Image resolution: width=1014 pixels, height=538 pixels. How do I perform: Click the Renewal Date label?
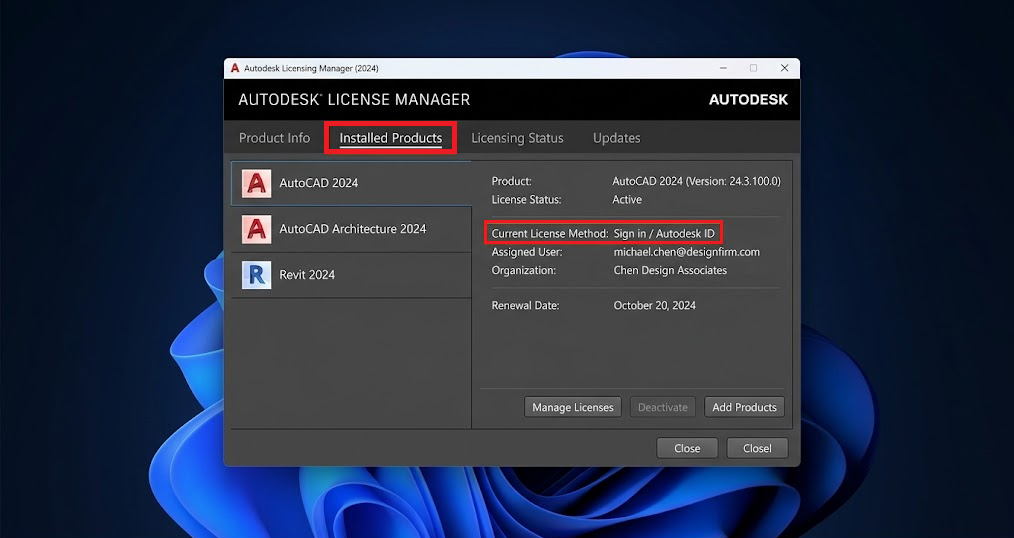coord(525,305)
